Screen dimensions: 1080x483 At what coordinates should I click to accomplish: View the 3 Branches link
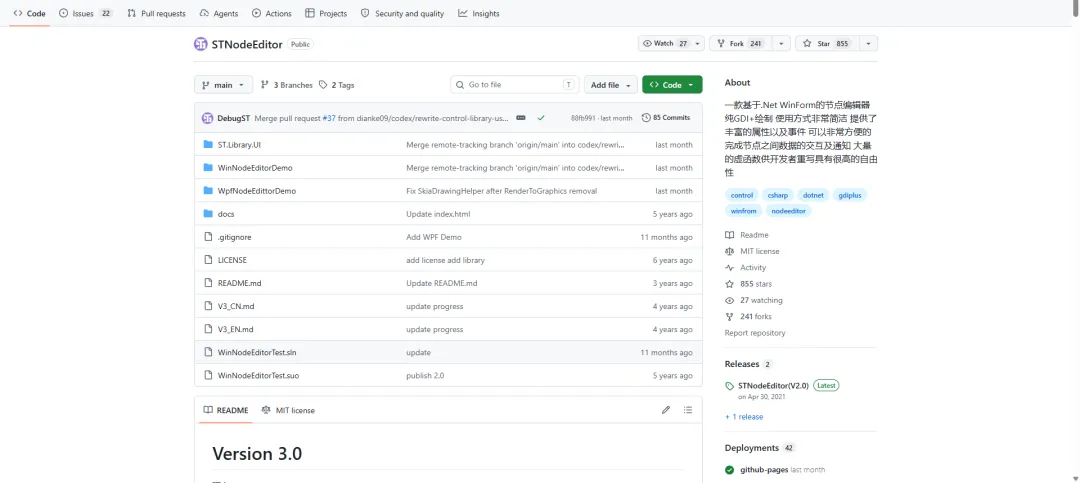pos(287,85)
